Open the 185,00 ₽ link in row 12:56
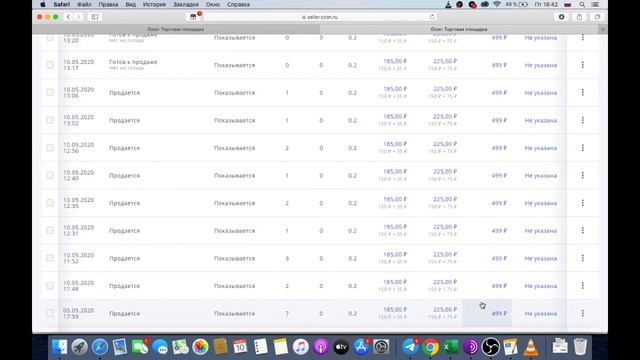640x360 pixels. (x=395, y=144)
